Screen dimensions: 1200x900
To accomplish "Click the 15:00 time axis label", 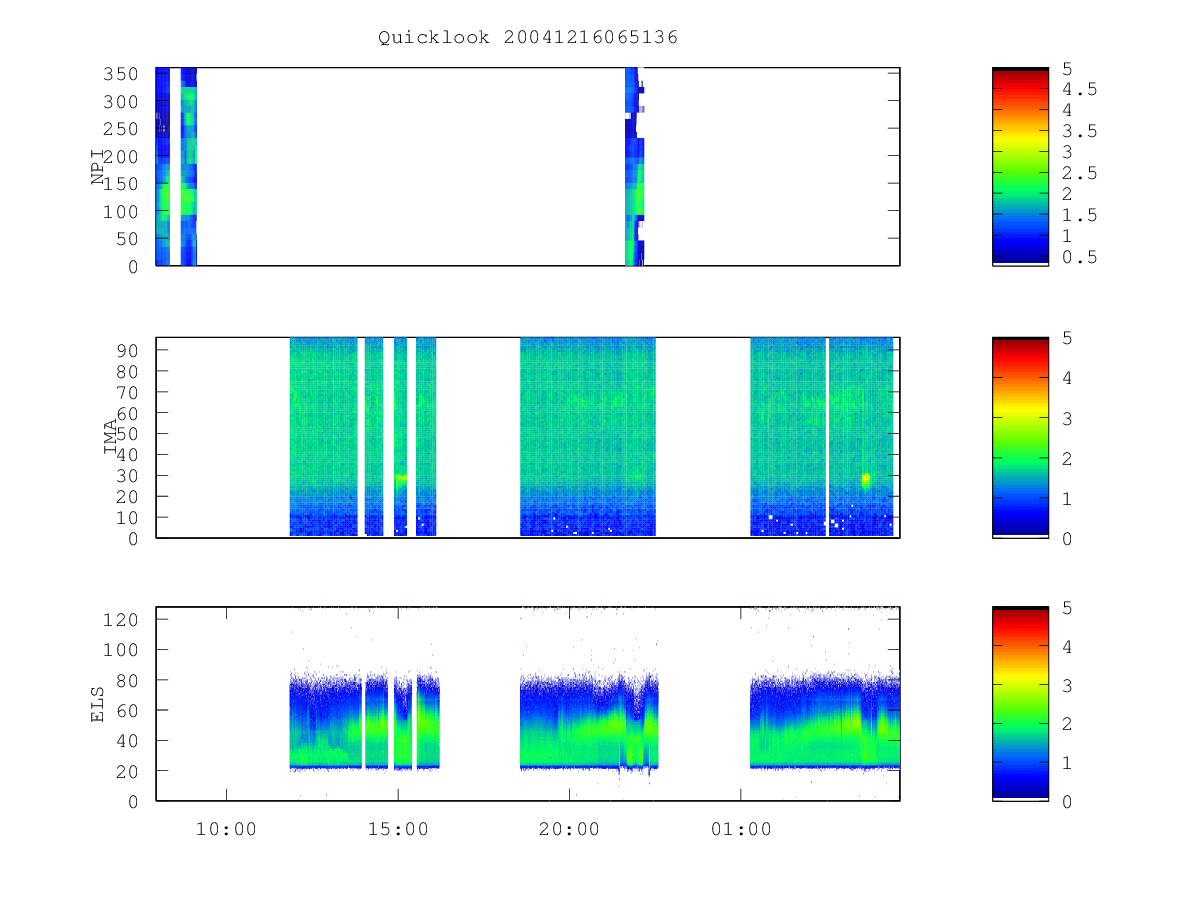I will (398, 829).
